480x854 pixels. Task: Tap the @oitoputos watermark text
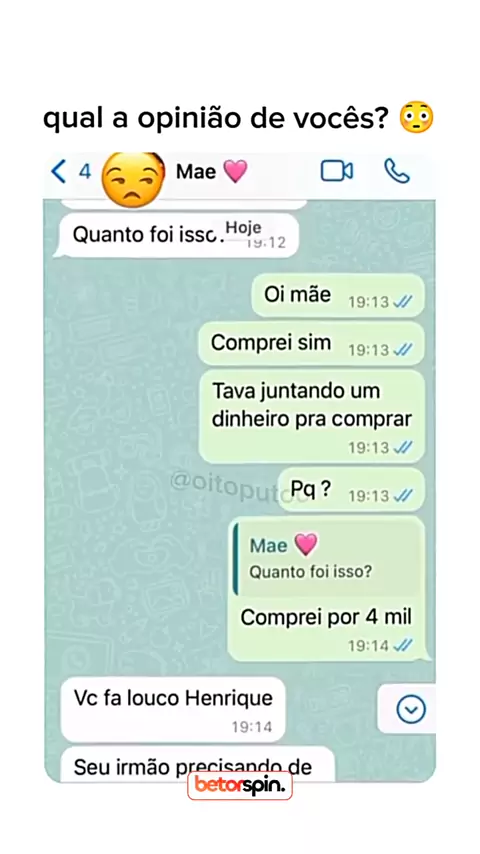click(240, 485)
